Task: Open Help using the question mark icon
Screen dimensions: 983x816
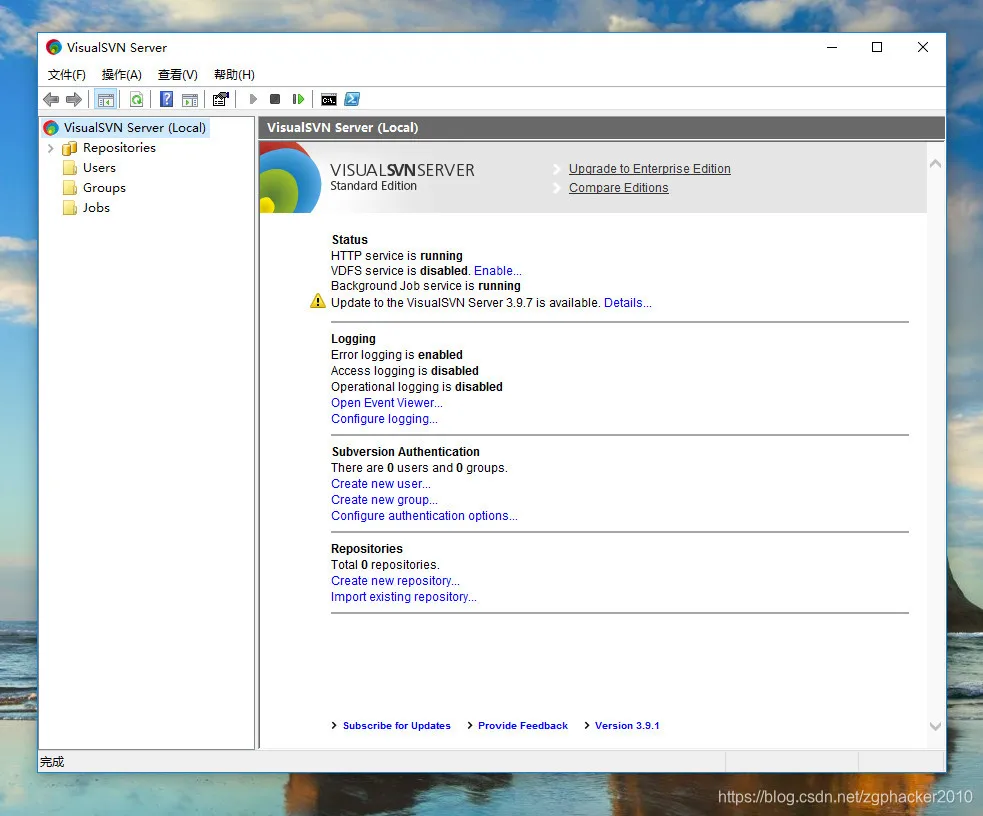Action: 166,98
